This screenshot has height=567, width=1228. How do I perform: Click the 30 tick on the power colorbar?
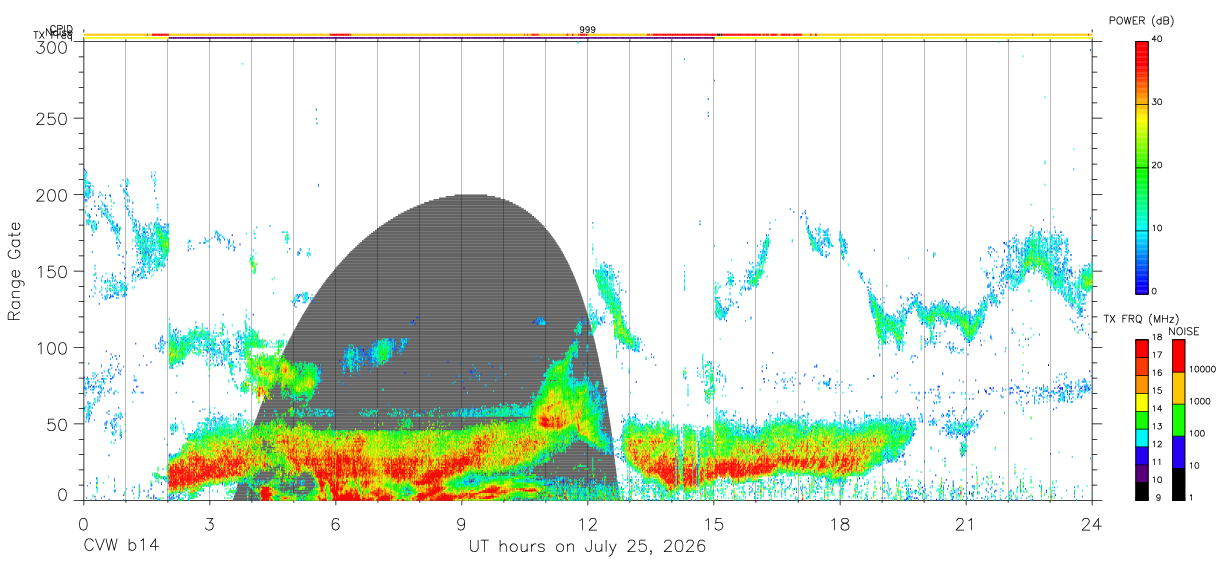pos(1158,102)
